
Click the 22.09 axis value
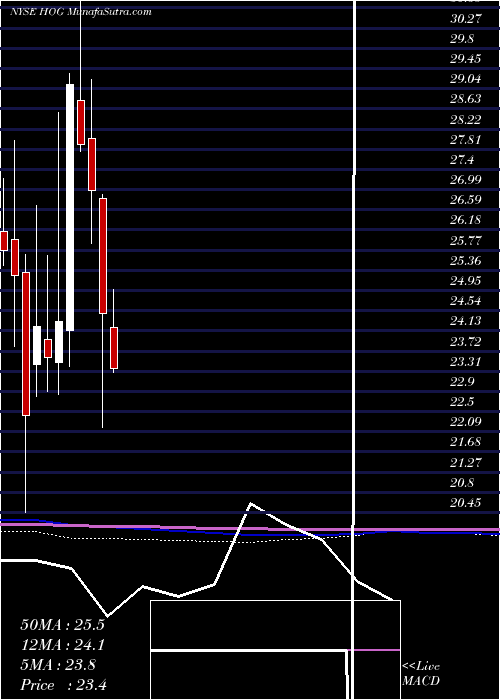point(466,422)
